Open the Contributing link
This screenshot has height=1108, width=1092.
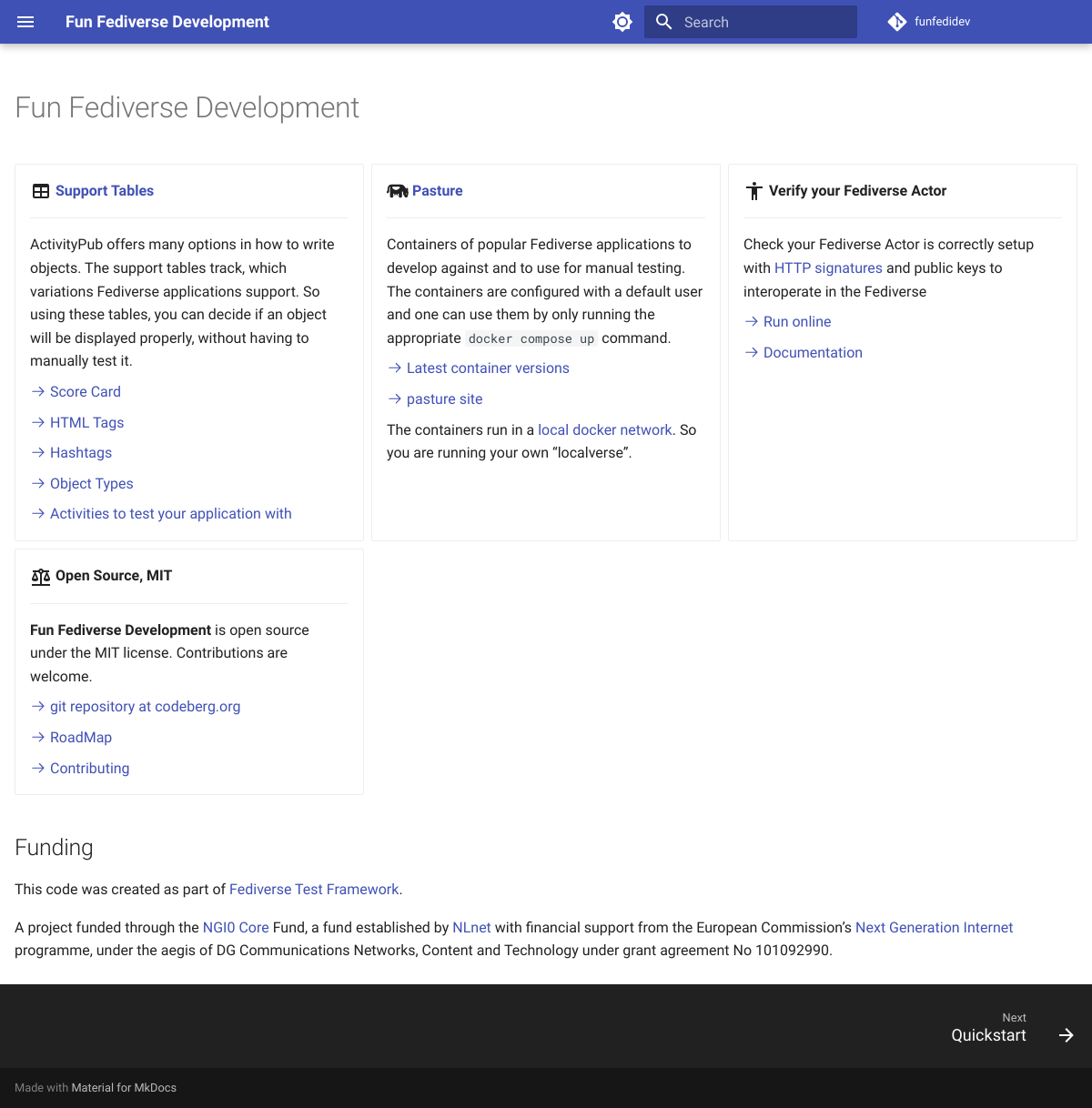89,769
